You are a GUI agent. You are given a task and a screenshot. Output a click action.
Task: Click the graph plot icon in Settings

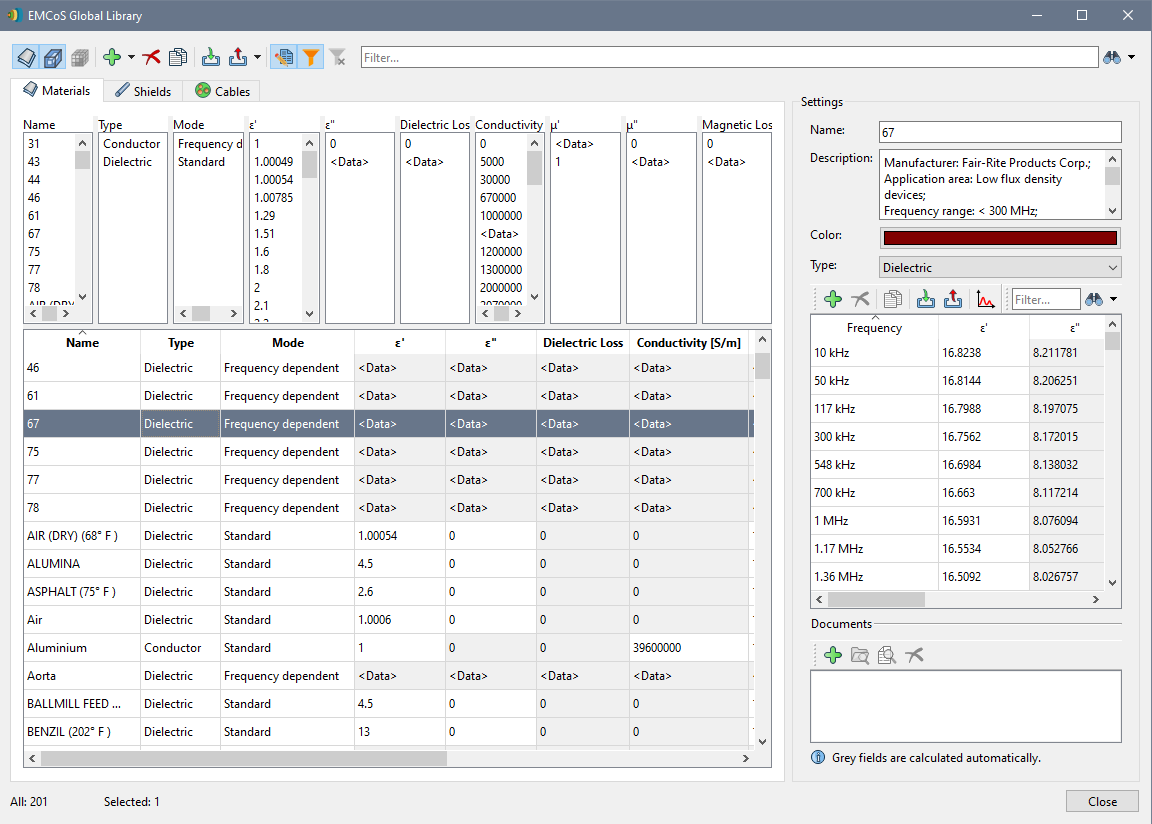tap(985, 299)
